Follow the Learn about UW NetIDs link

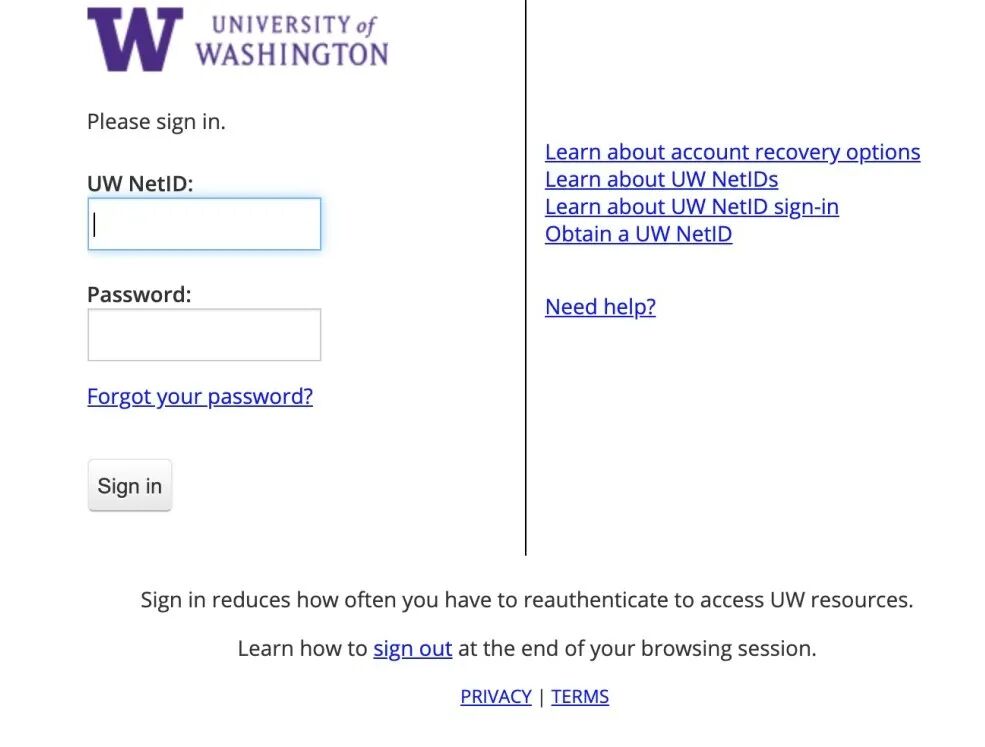point(661,180)
